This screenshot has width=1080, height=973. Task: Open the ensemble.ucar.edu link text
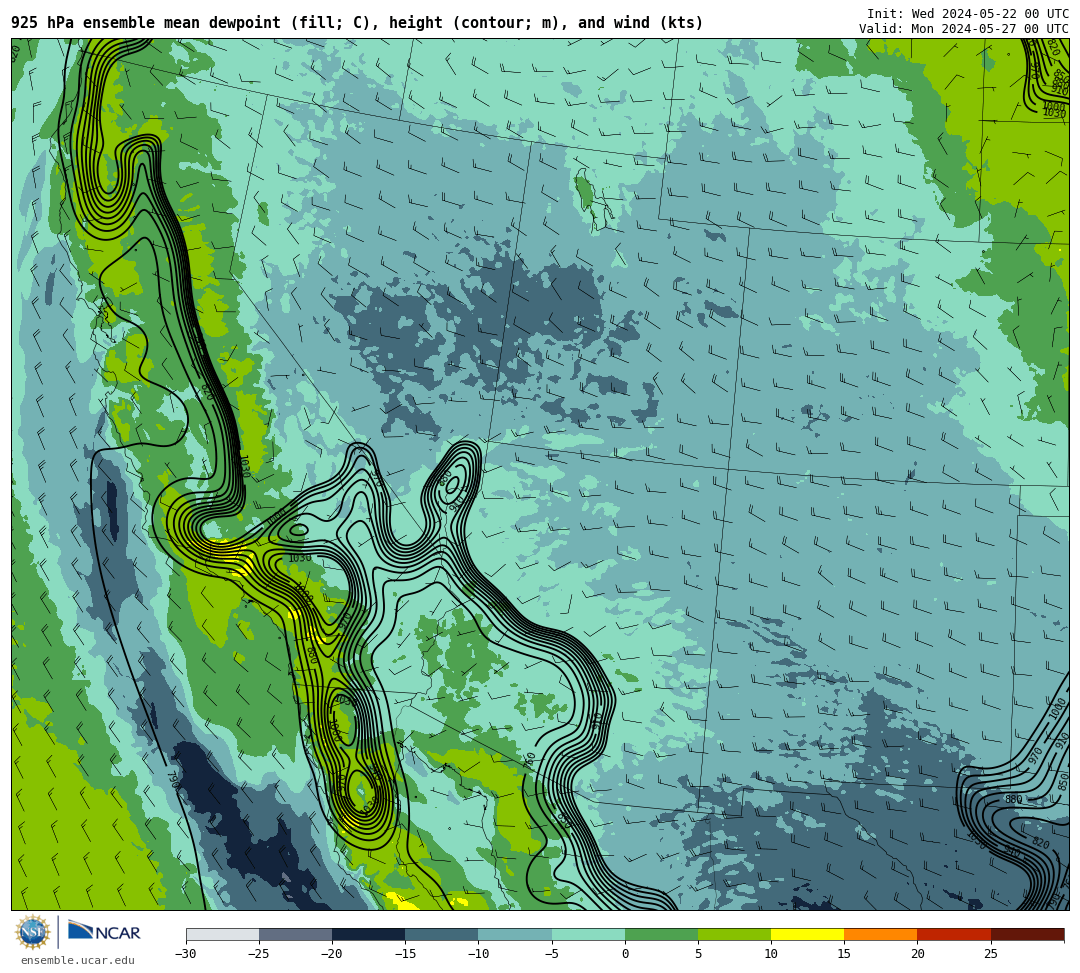tap(78, 960)
